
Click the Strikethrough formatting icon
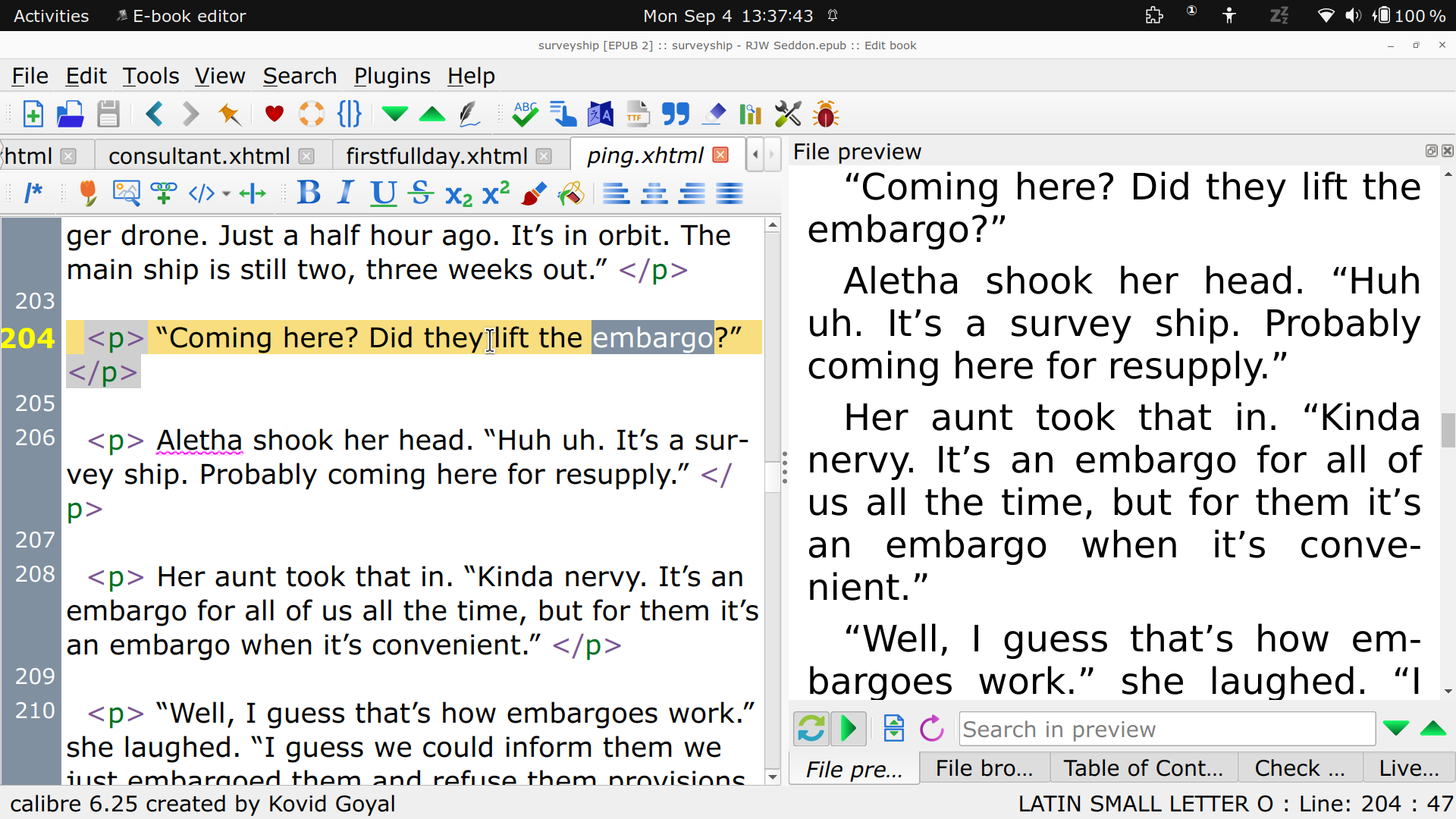[x=421, y=193]
